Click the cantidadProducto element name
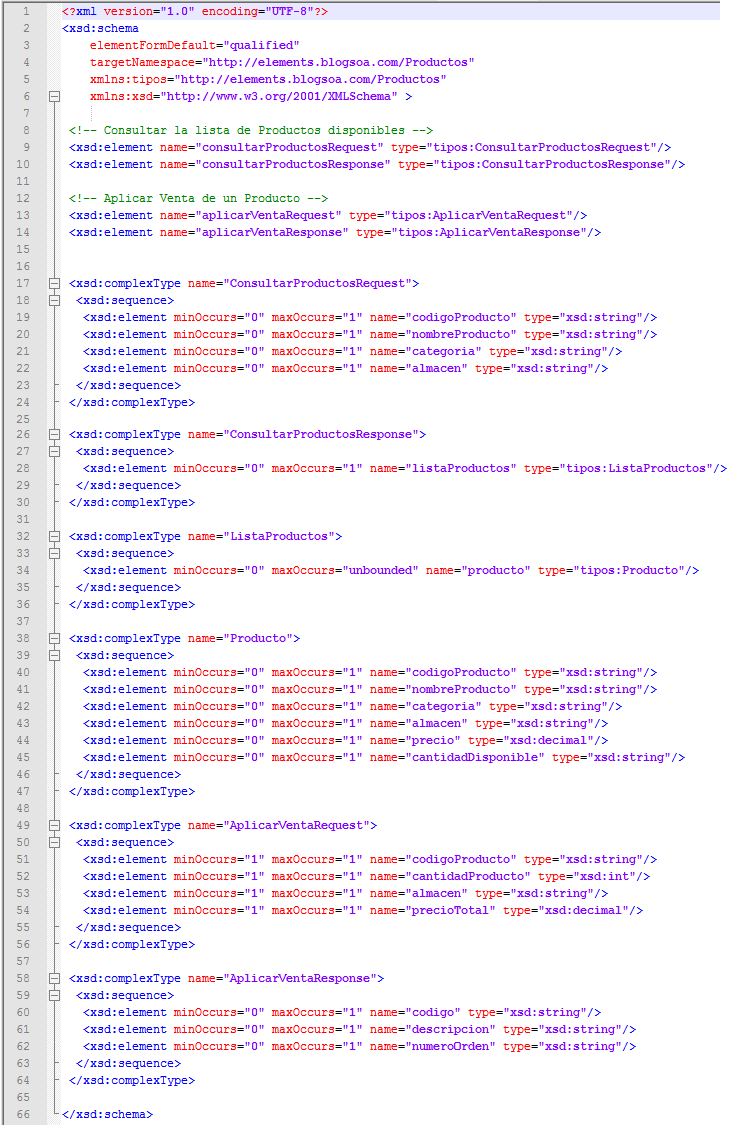 point(468,877)
